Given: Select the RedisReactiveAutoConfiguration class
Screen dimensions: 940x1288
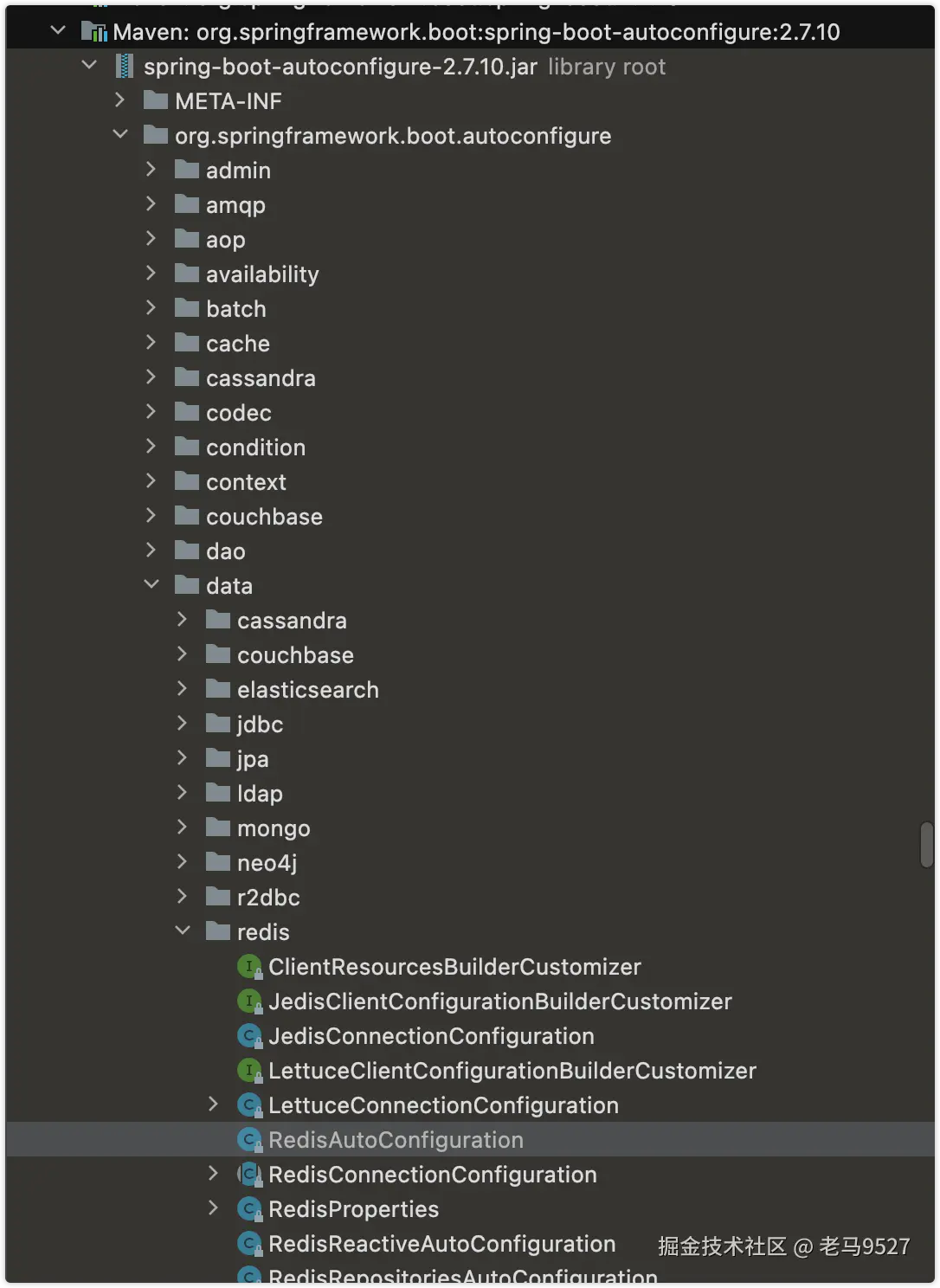Looking at the screenshot, I should click(441, 1244).
